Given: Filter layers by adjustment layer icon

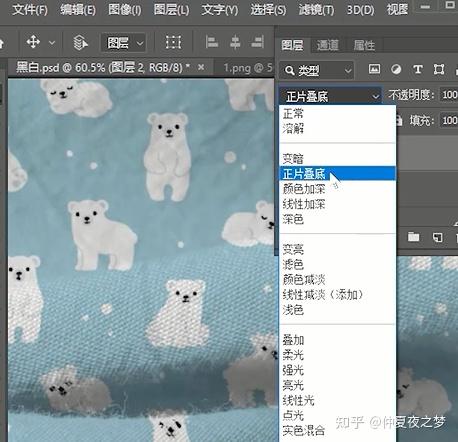Looking at the screenshot, I should click(x=396, y=69).
